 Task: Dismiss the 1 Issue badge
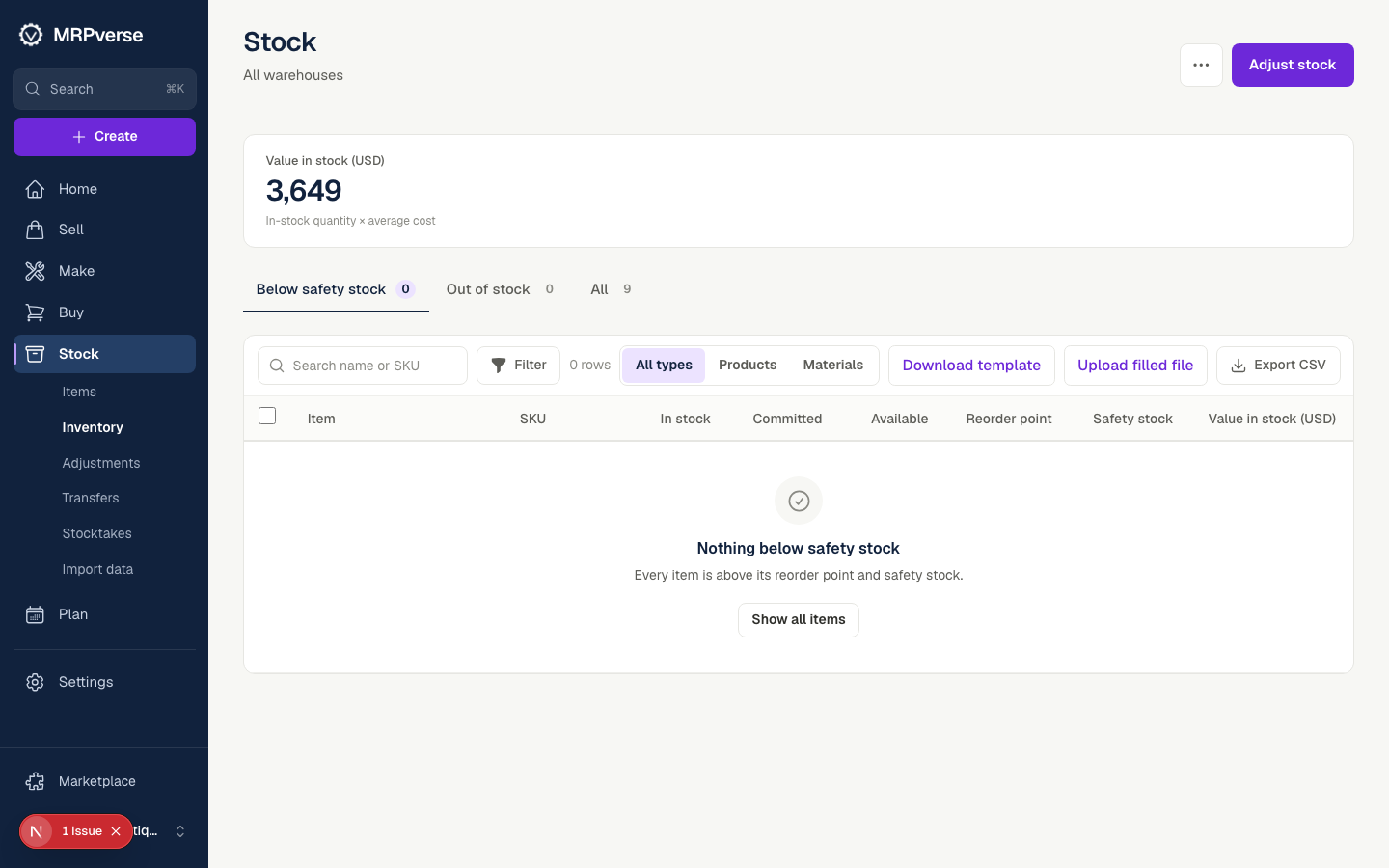pyautogui.click(x=116, y=831)
